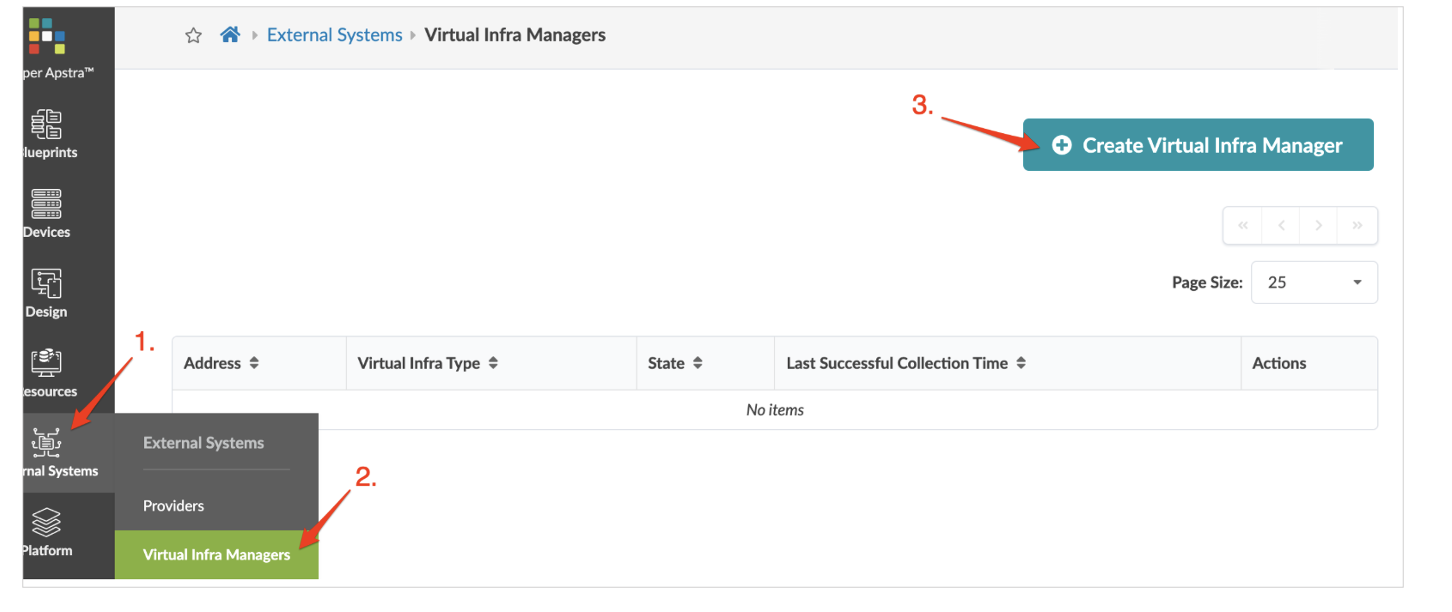Open the Resources sidebar icon
Screen dimensions: 1452x612
tap(47, 362)
